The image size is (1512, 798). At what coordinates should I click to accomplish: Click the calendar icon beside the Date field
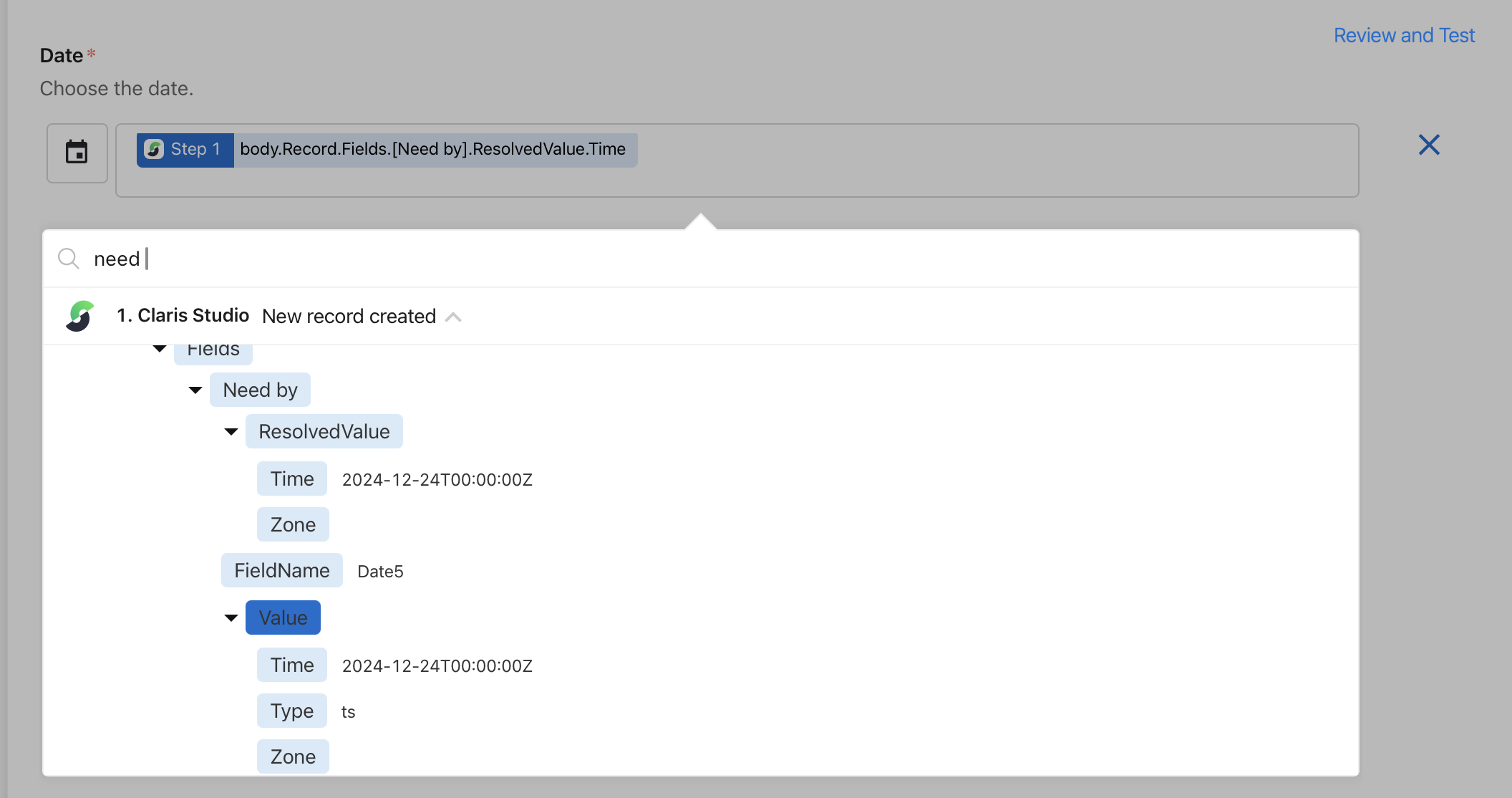click(77, 153)
